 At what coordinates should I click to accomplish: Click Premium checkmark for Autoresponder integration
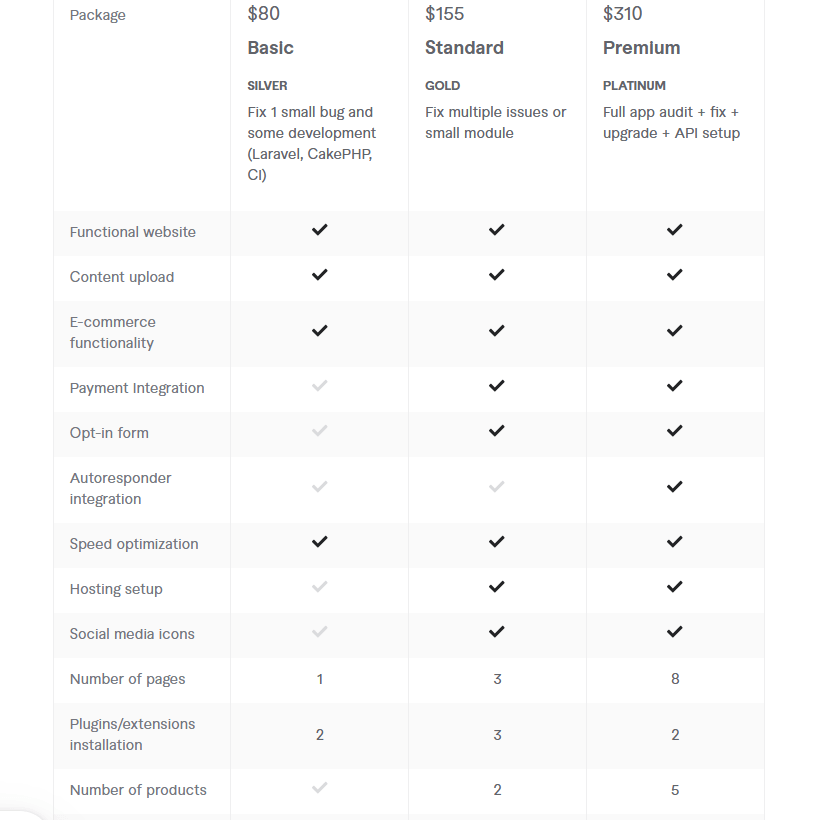coord(675,487)
